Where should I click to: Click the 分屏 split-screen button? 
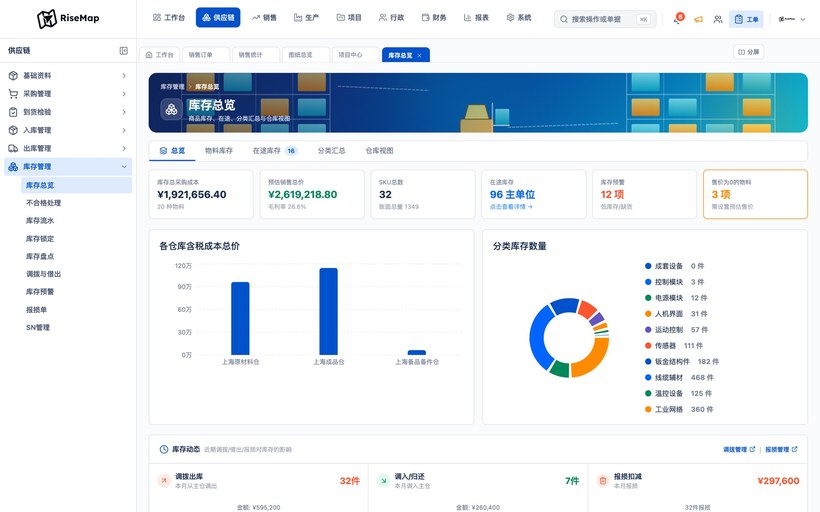[x=748, y=52]
